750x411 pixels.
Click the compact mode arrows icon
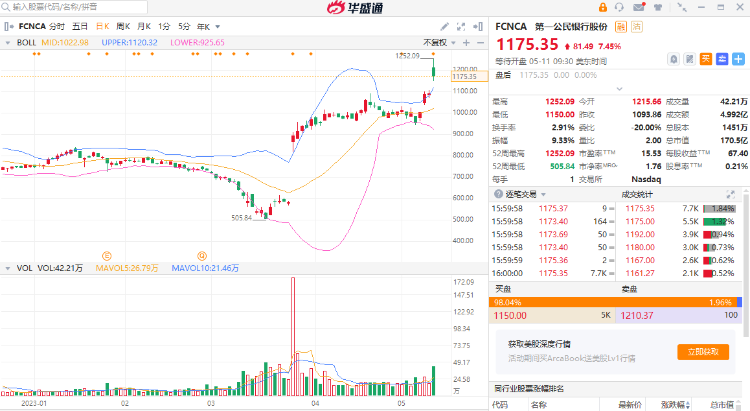(682, 7)
